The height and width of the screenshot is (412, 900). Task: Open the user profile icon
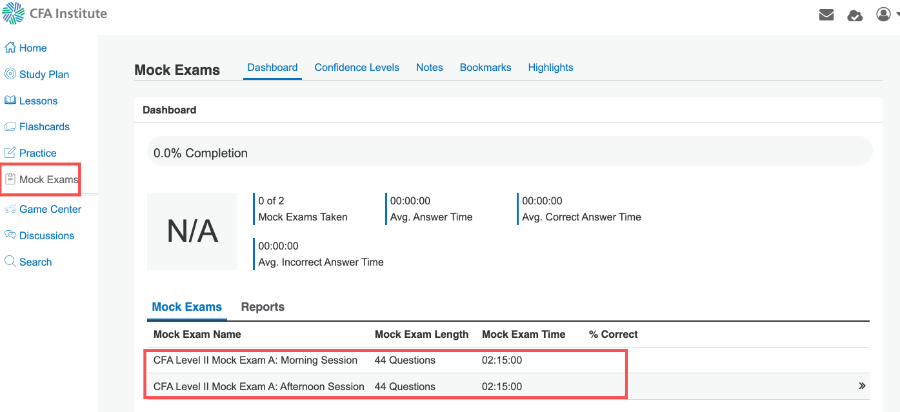click(x=883, y=14)
